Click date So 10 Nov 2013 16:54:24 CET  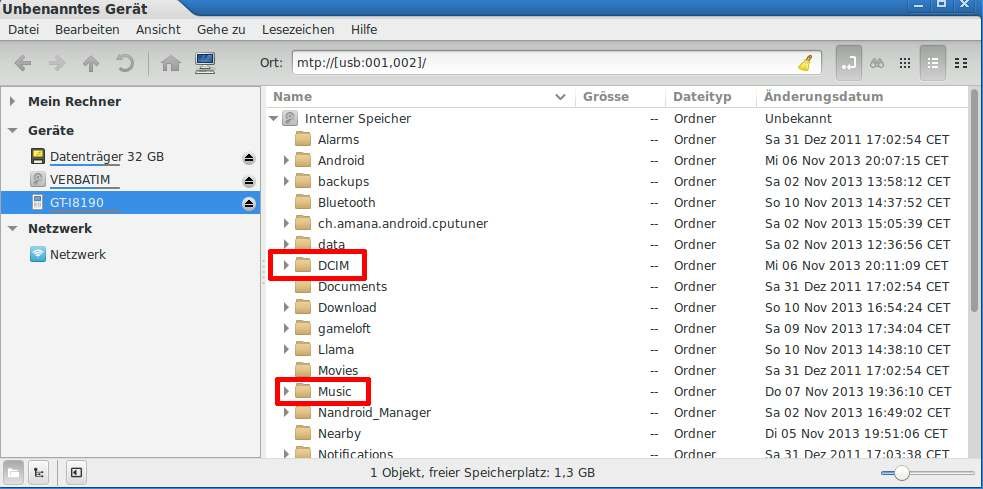point(857,307)
